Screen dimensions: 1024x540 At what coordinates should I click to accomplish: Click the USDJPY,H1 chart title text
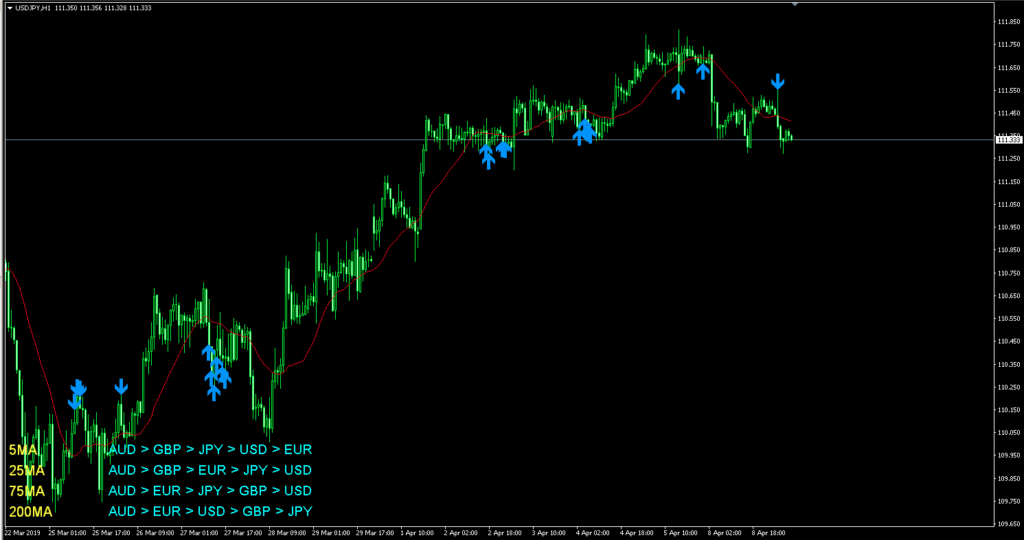coord(33,7)
